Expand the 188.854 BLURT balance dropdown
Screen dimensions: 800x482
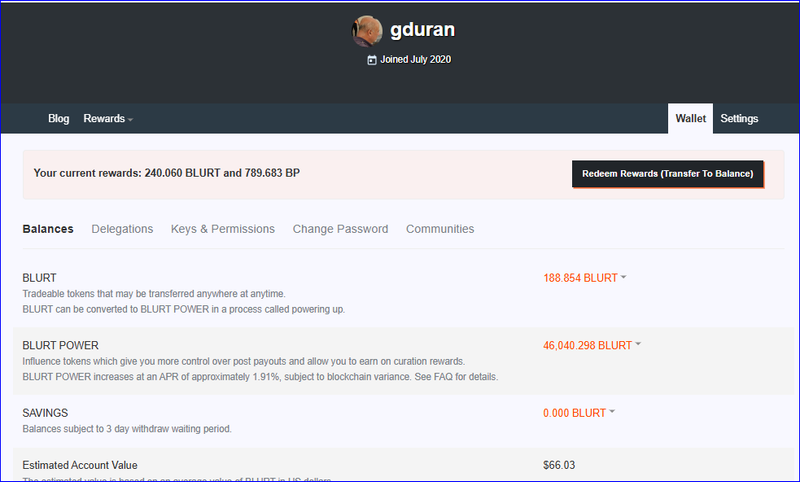point(581,278)
